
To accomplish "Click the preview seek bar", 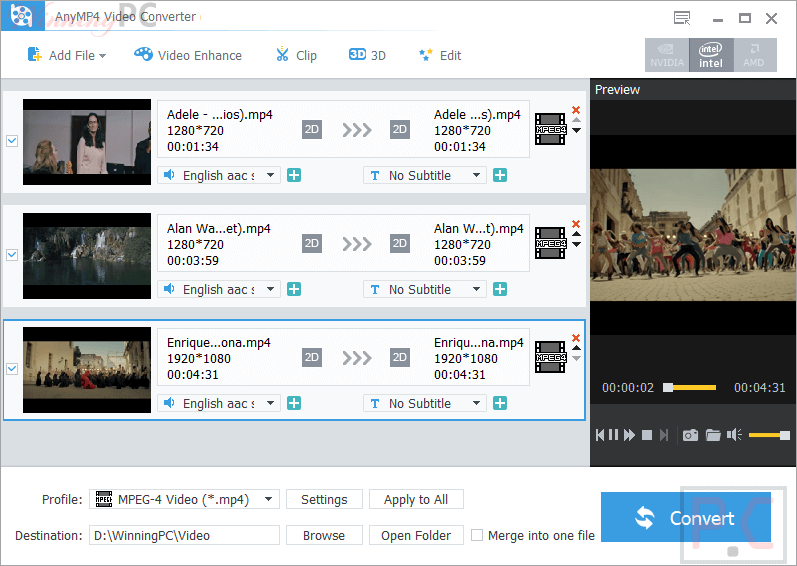I will [x=690, y=388].
